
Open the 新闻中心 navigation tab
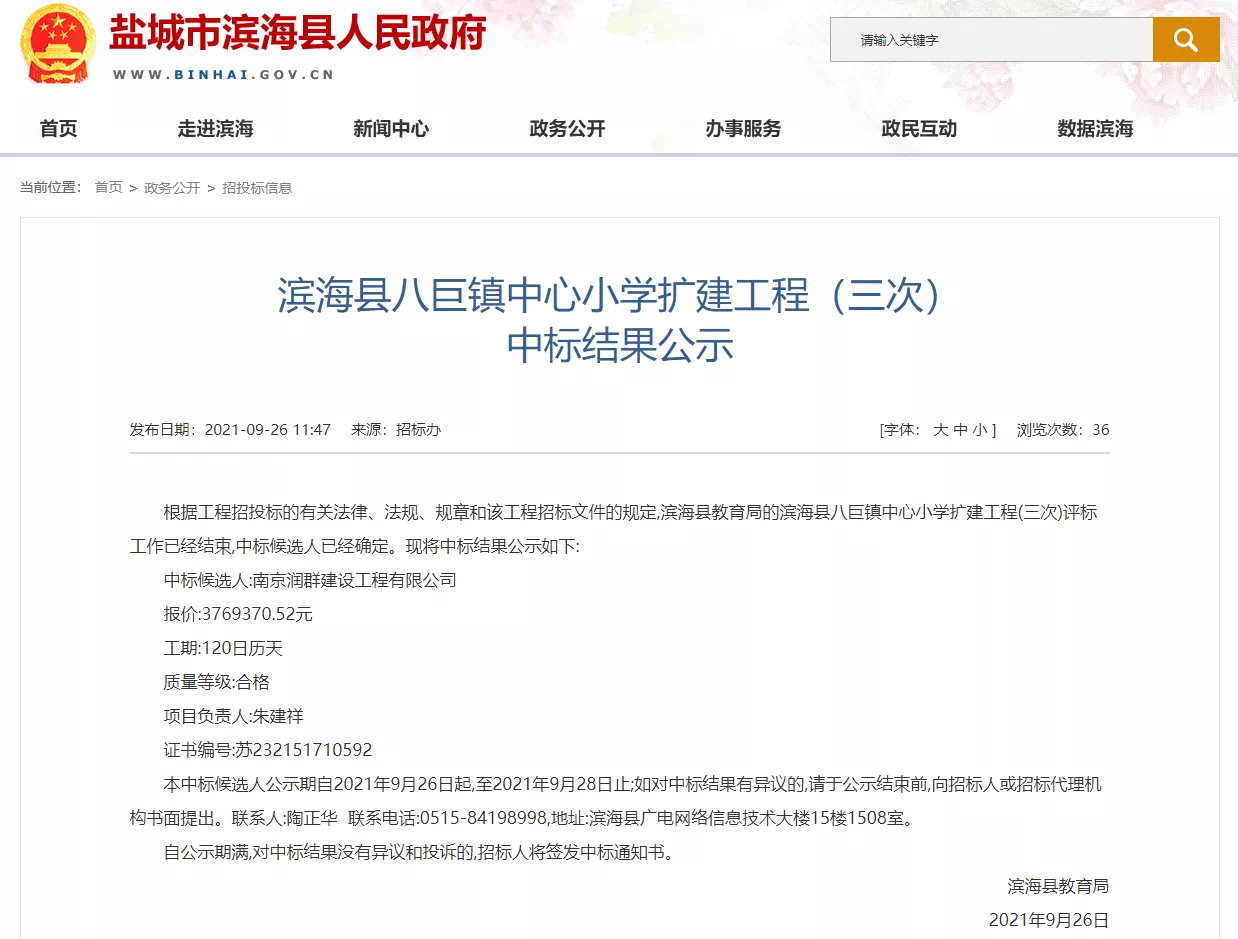(391, 129)
